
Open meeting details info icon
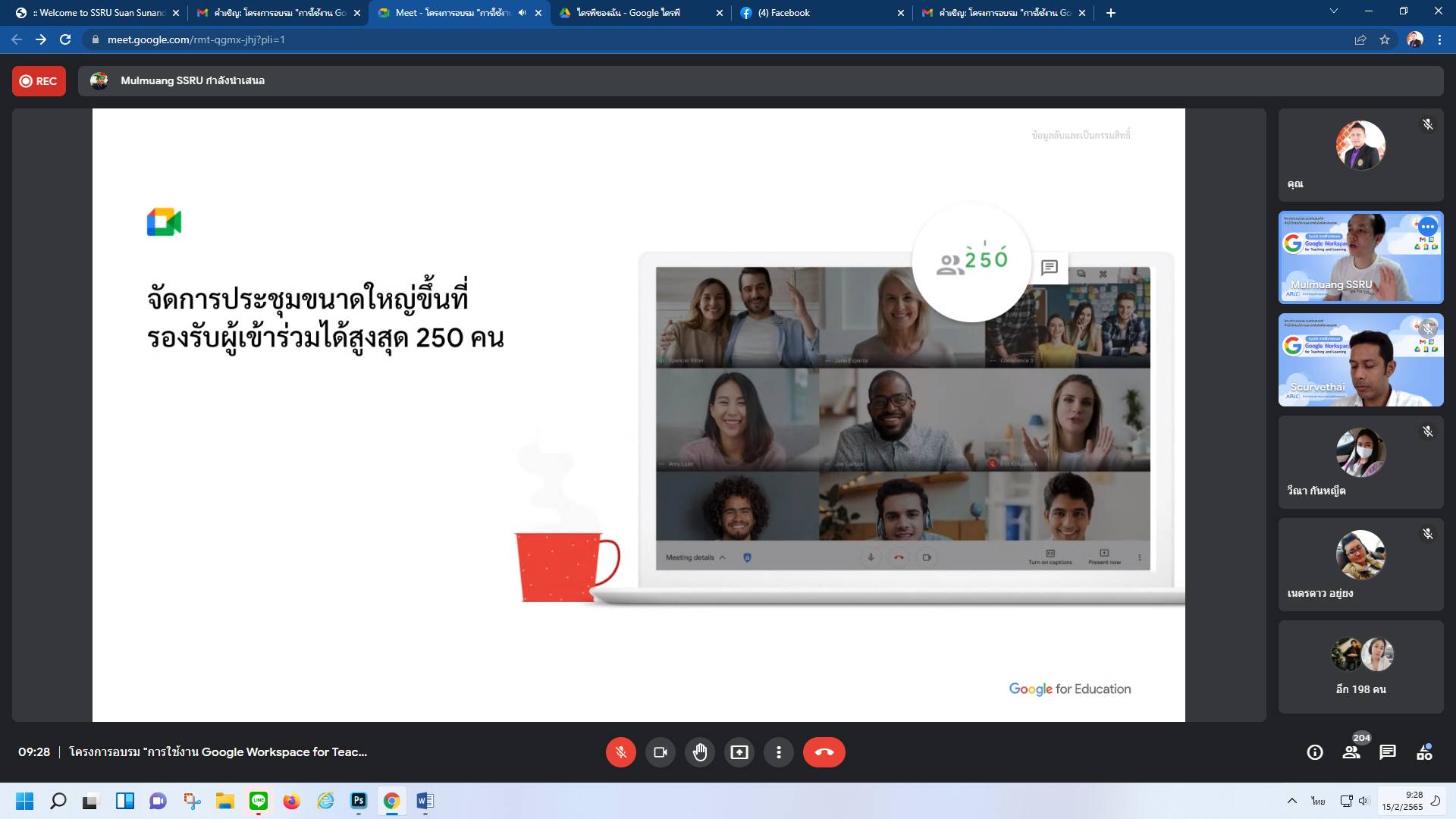pos(1314,752)
